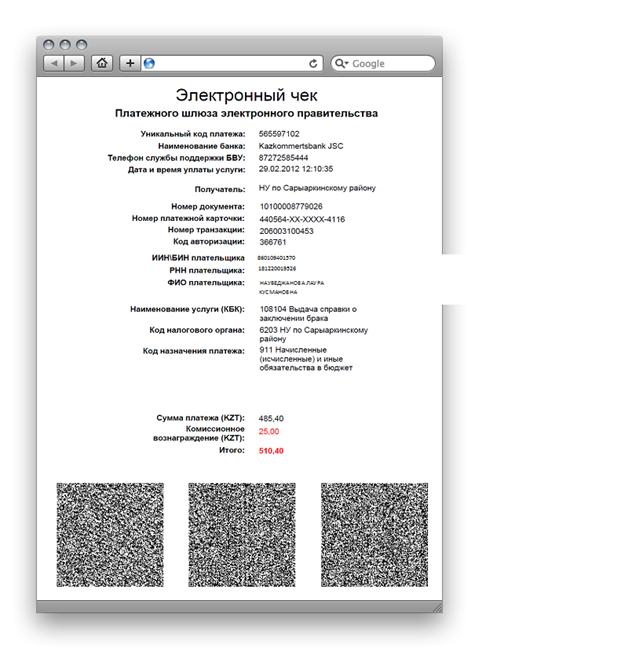643x649 pixels.
Task: Click label 'Код авторизации:'
Action: tap(209, 241)
